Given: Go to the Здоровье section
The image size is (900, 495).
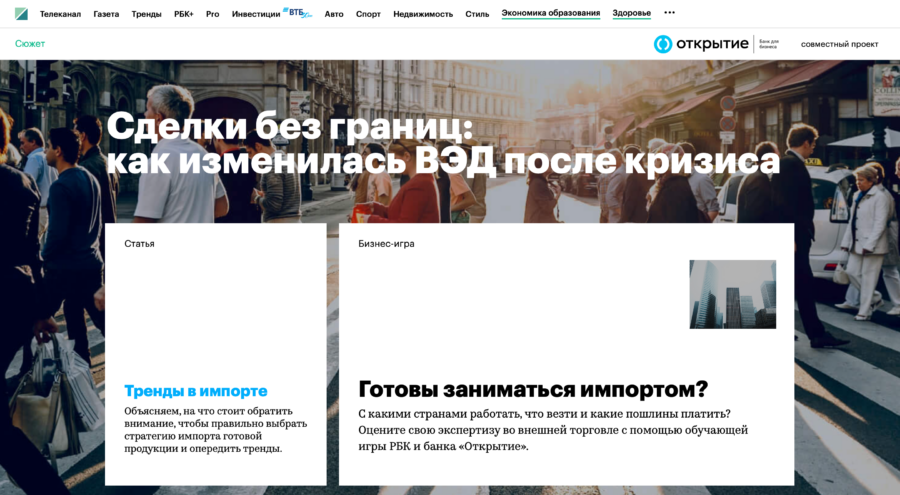Looking at the screenshot, I should [631, 14].
